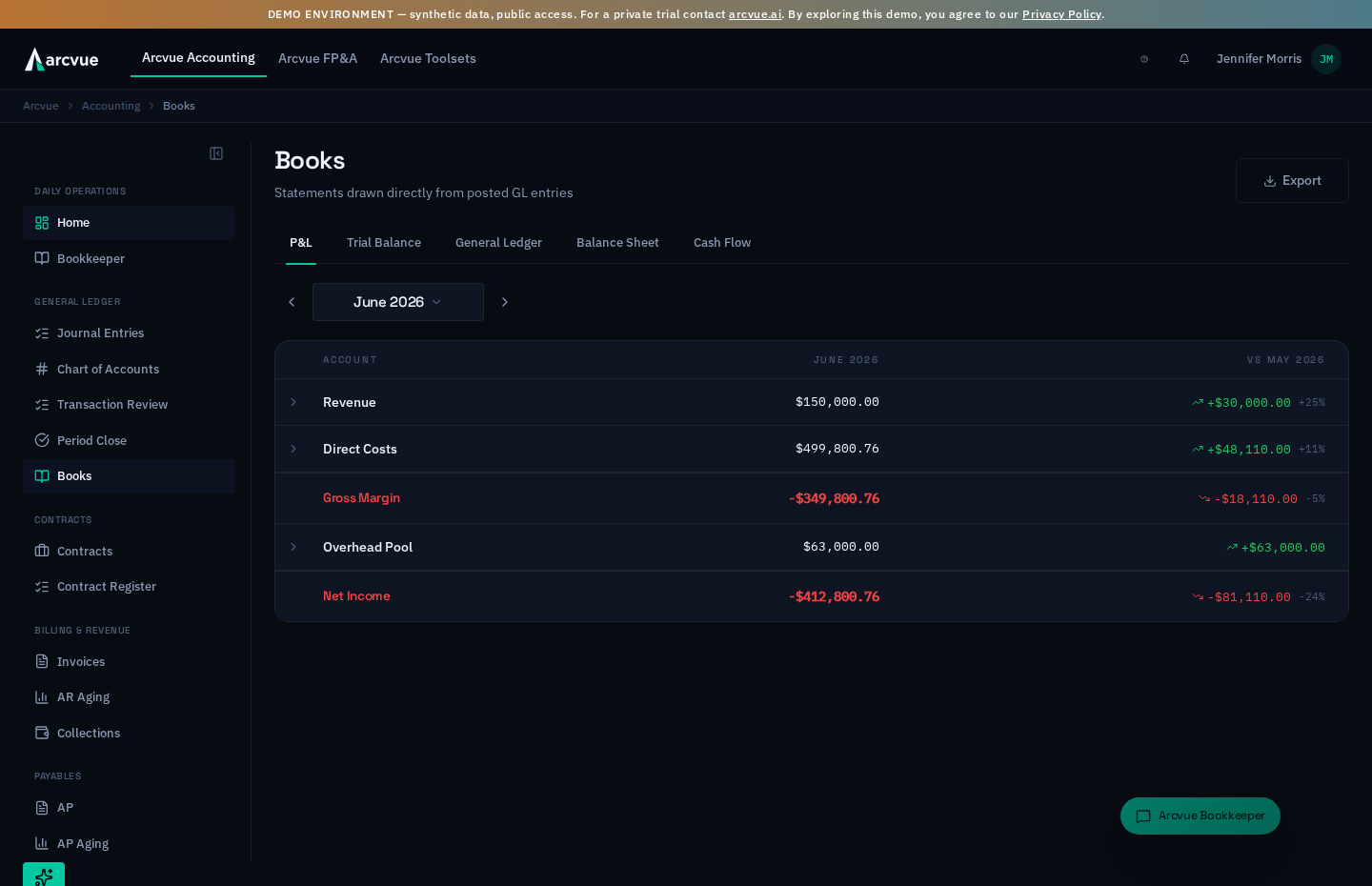Click the Transaction Review icon
The width and height of the screenshot is (1372, 886).
click(x=42, y=405)
